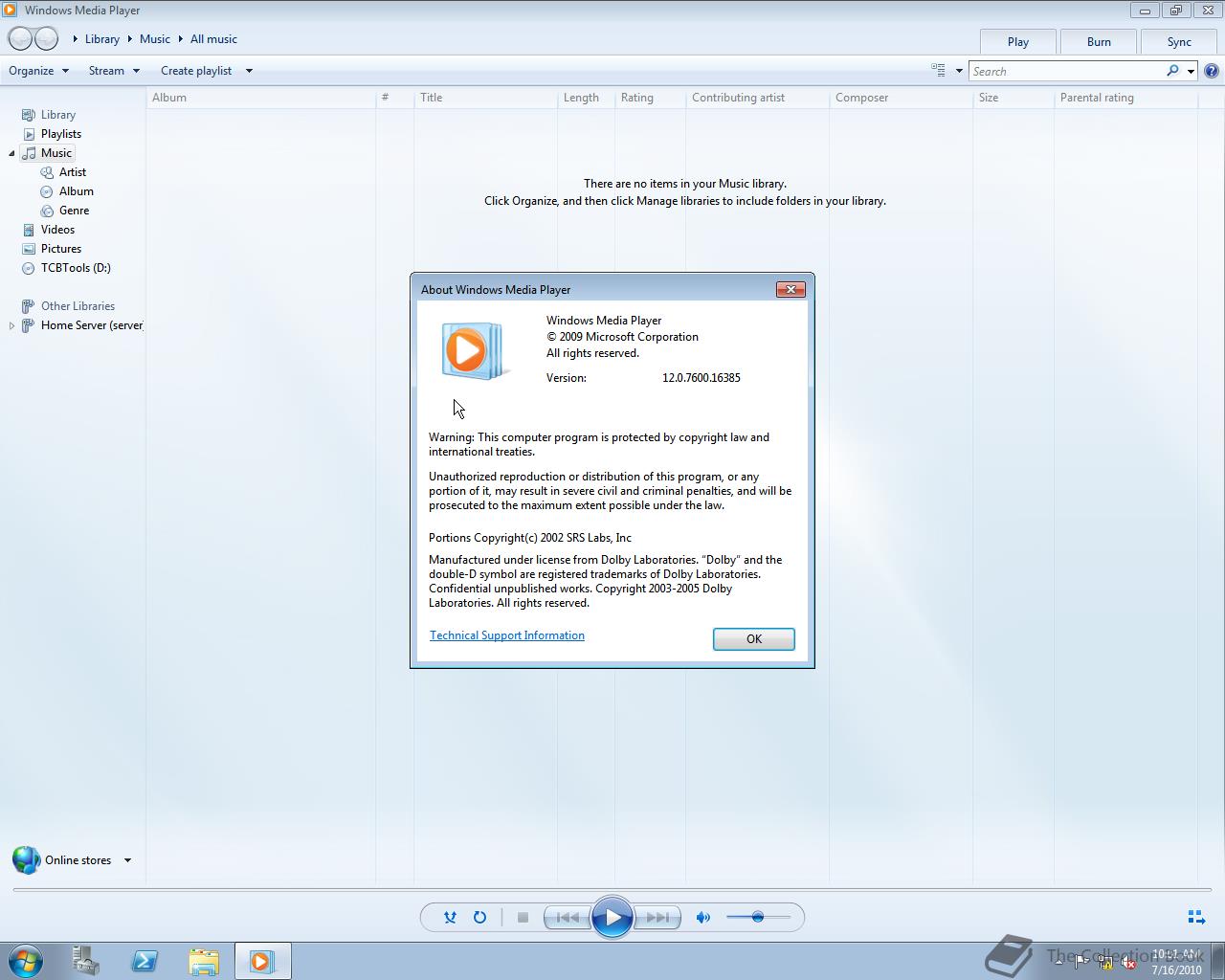
Task: Click Windows Media Player taskbar button
Action: pyautogui.click(x=262, y=961)
